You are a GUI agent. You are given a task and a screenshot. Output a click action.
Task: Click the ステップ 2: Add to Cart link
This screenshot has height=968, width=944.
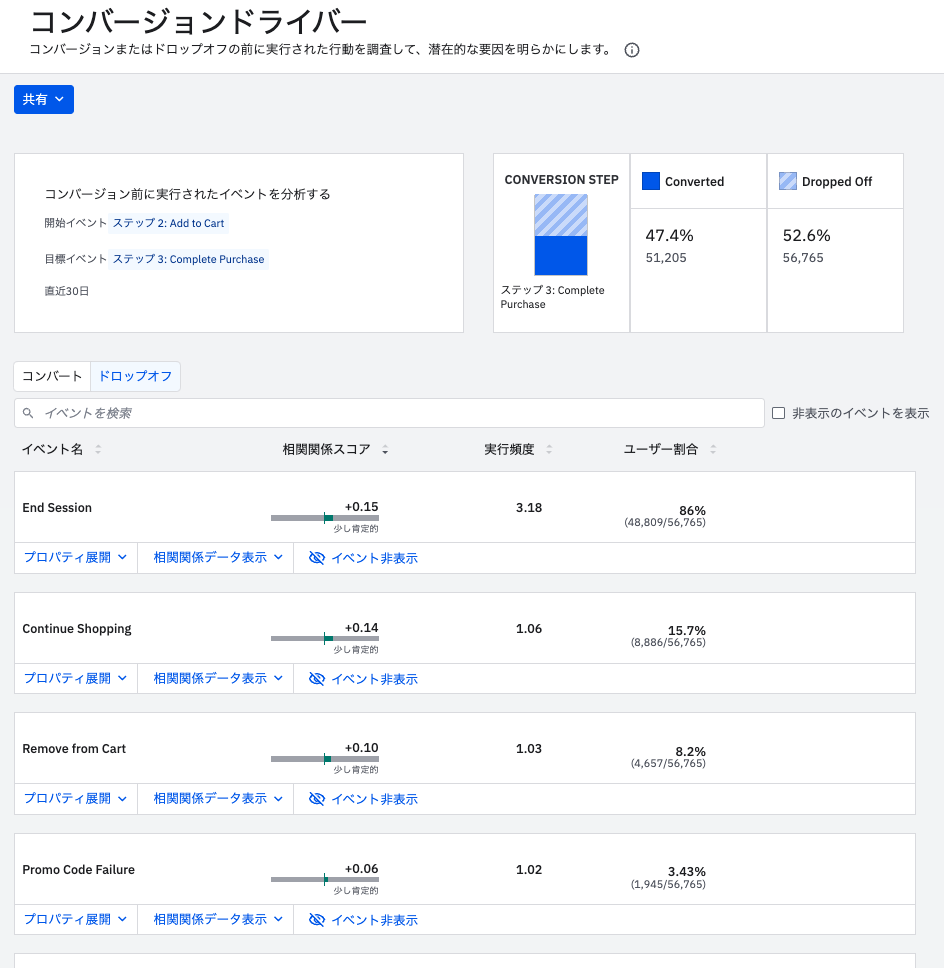pyautogui.click(x=168, y=223)
